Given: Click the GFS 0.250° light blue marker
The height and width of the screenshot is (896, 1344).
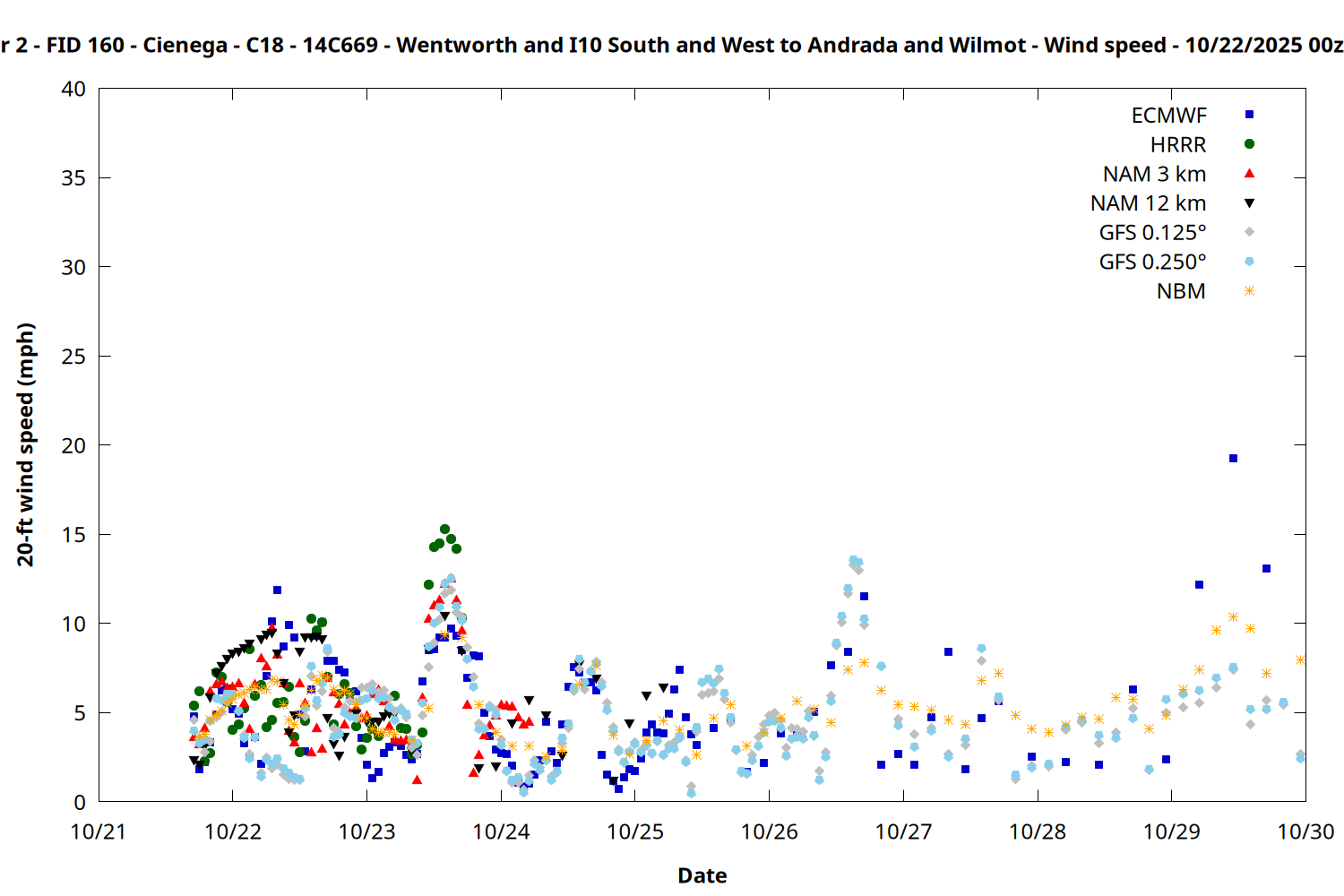Looking at the screenshot, I should click(1249, 262).
